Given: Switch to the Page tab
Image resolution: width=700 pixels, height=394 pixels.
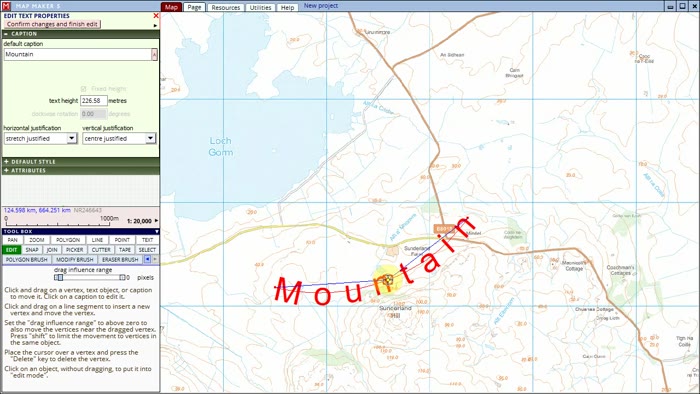Looking at the screenshot, I should pyautogui.click(x=194, y=7).
